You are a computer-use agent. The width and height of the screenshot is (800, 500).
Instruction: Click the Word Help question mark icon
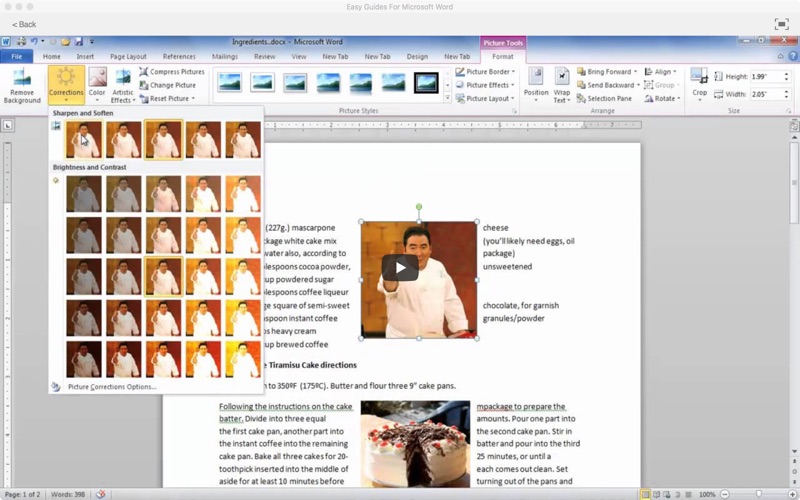(x=793, y=57)
